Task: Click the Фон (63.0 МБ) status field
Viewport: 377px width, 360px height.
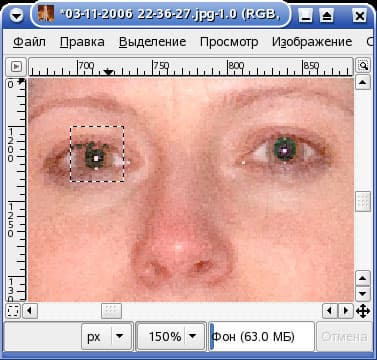Action: click(x=262, y=336)
